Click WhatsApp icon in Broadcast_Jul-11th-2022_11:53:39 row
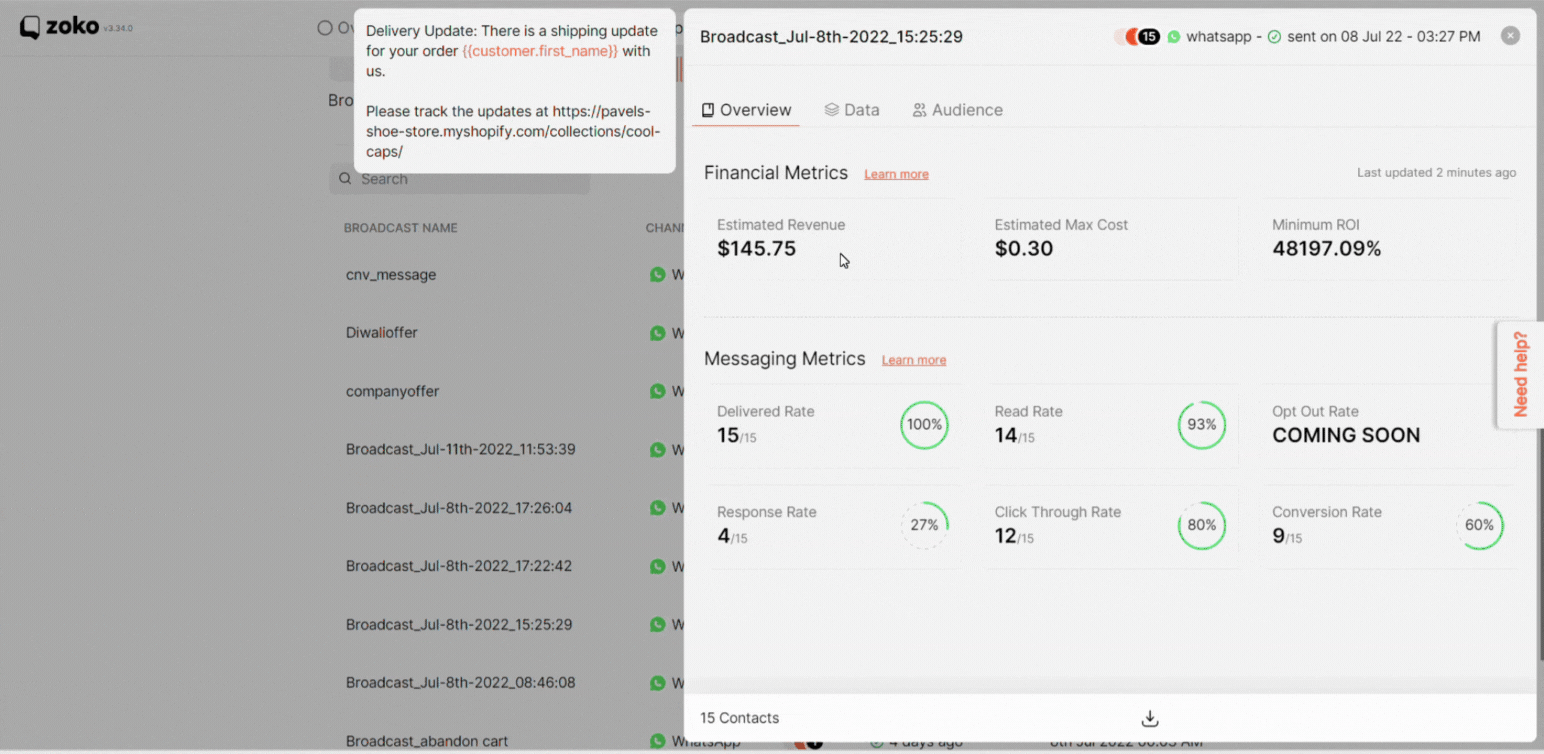 point(657,449)
